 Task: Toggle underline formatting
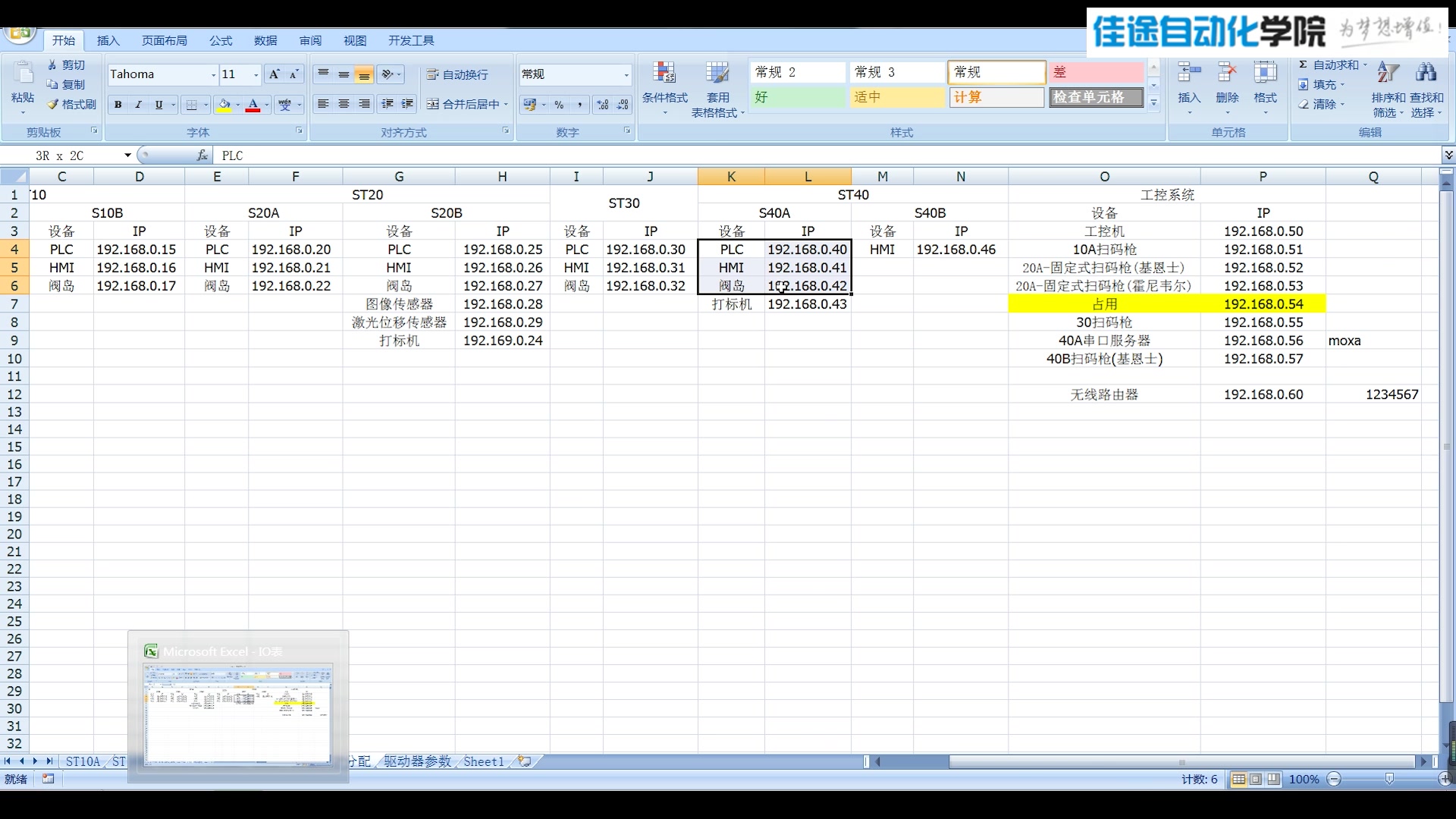click(158, 105)
